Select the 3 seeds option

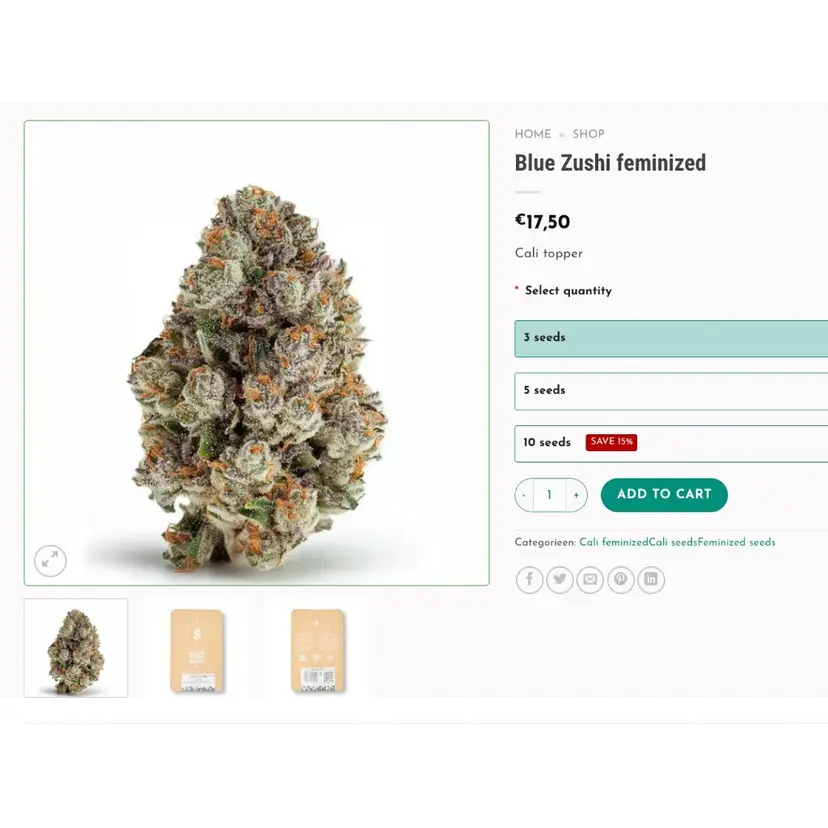pos(671,338)
